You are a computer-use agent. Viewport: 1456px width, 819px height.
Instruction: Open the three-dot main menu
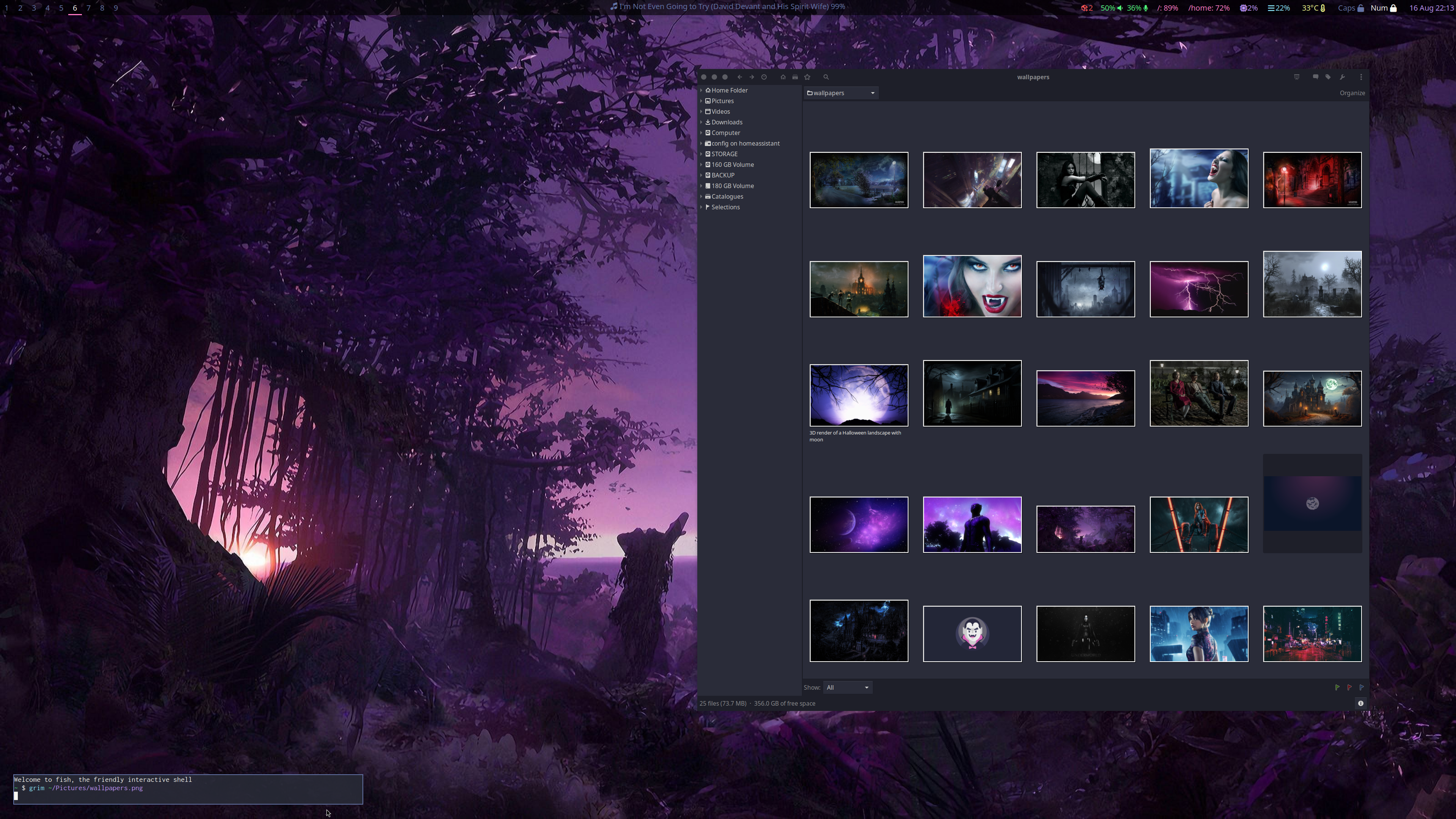(x=1361, y=77)
